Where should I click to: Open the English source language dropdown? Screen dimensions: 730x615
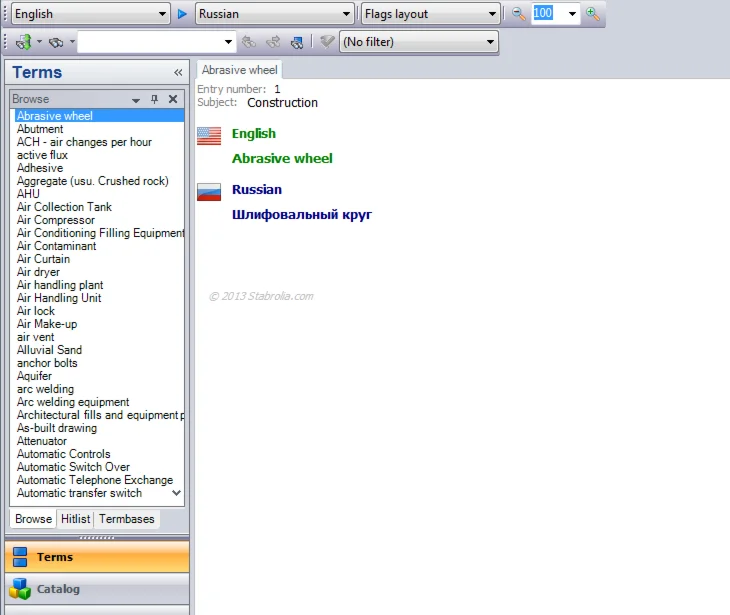click(x=162, y=14)
